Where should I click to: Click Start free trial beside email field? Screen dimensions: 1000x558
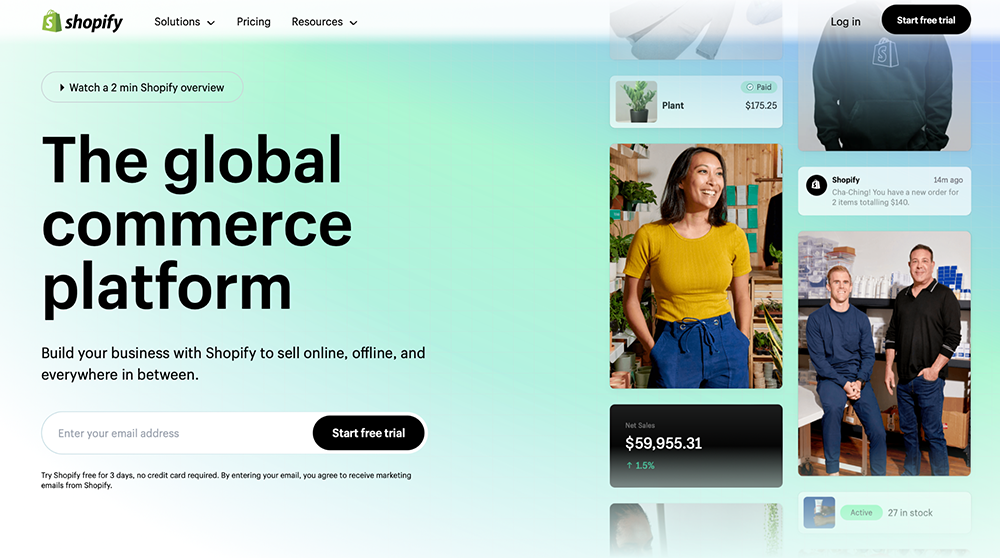pyautogui.click(x=369, y=433)
